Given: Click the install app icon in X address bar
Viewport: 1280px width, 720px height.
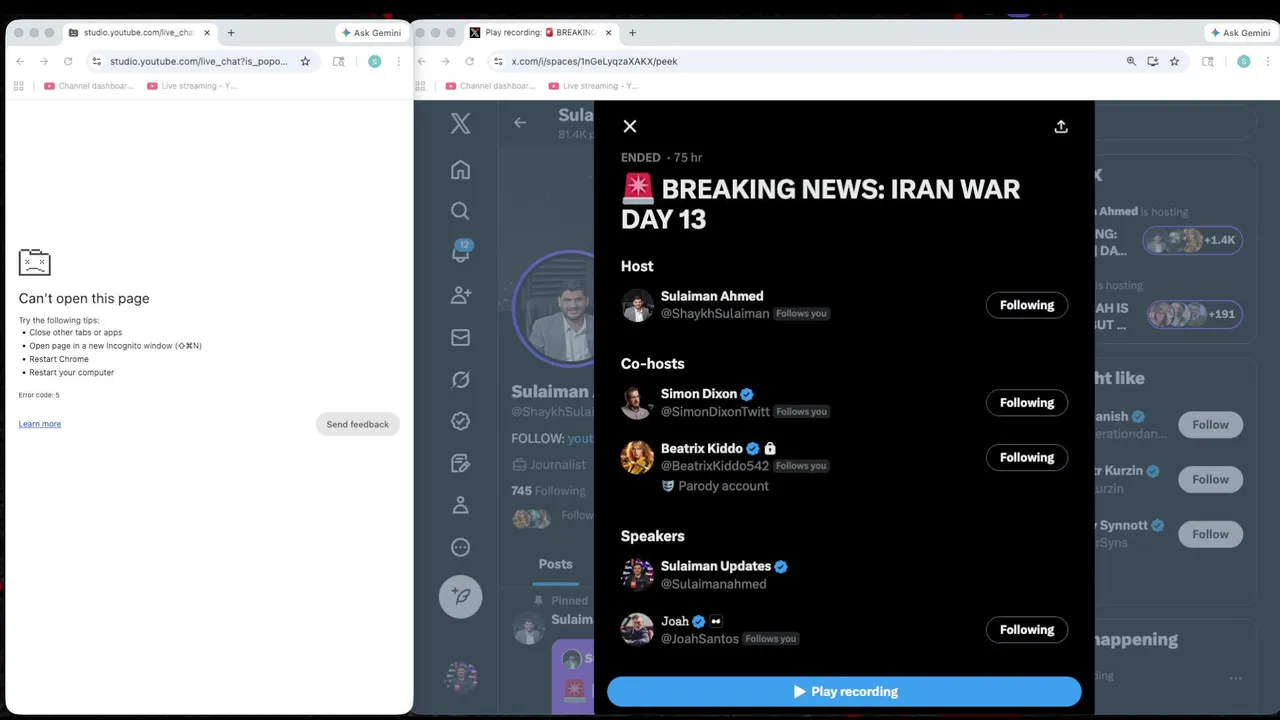Looking at the screenshot, I should pos(1153,61).
